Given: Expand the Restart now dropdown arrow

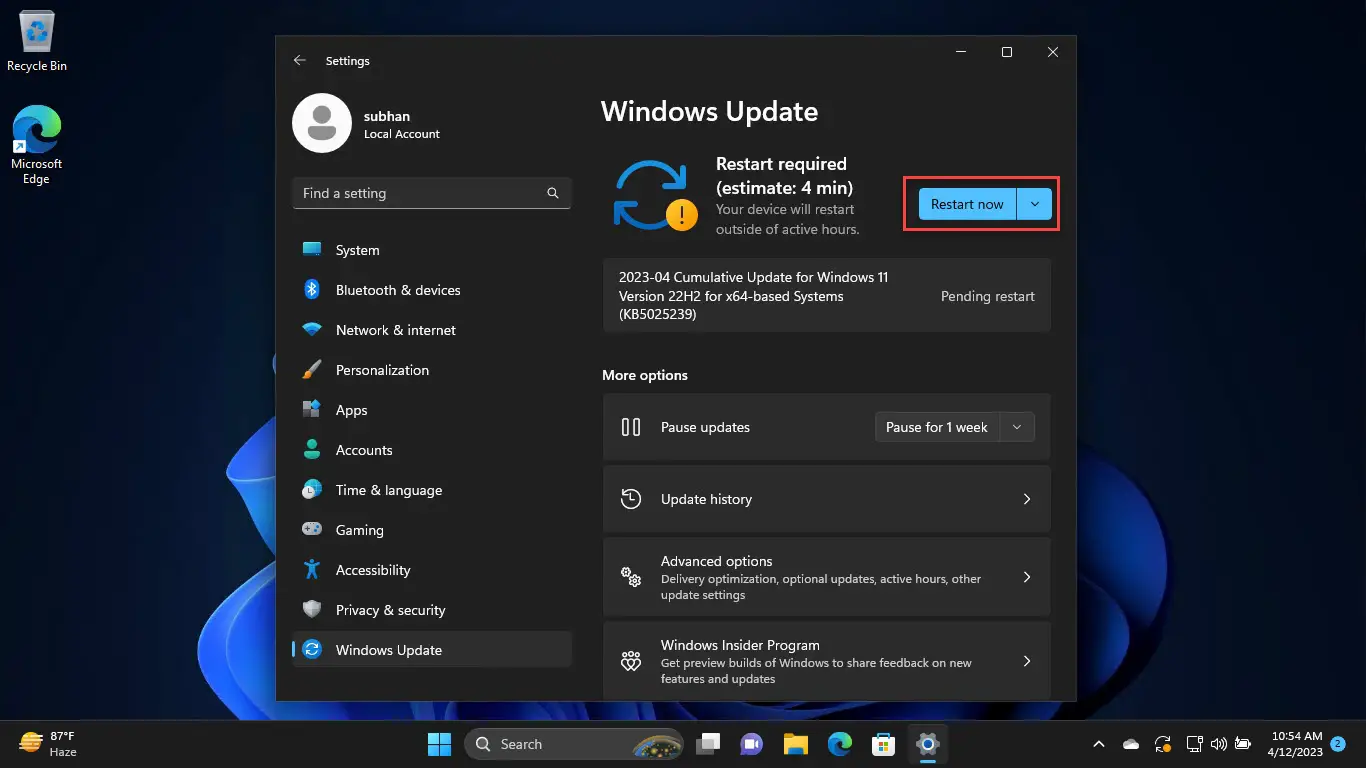Looking at the screenshot, I should click(1035, 204).
